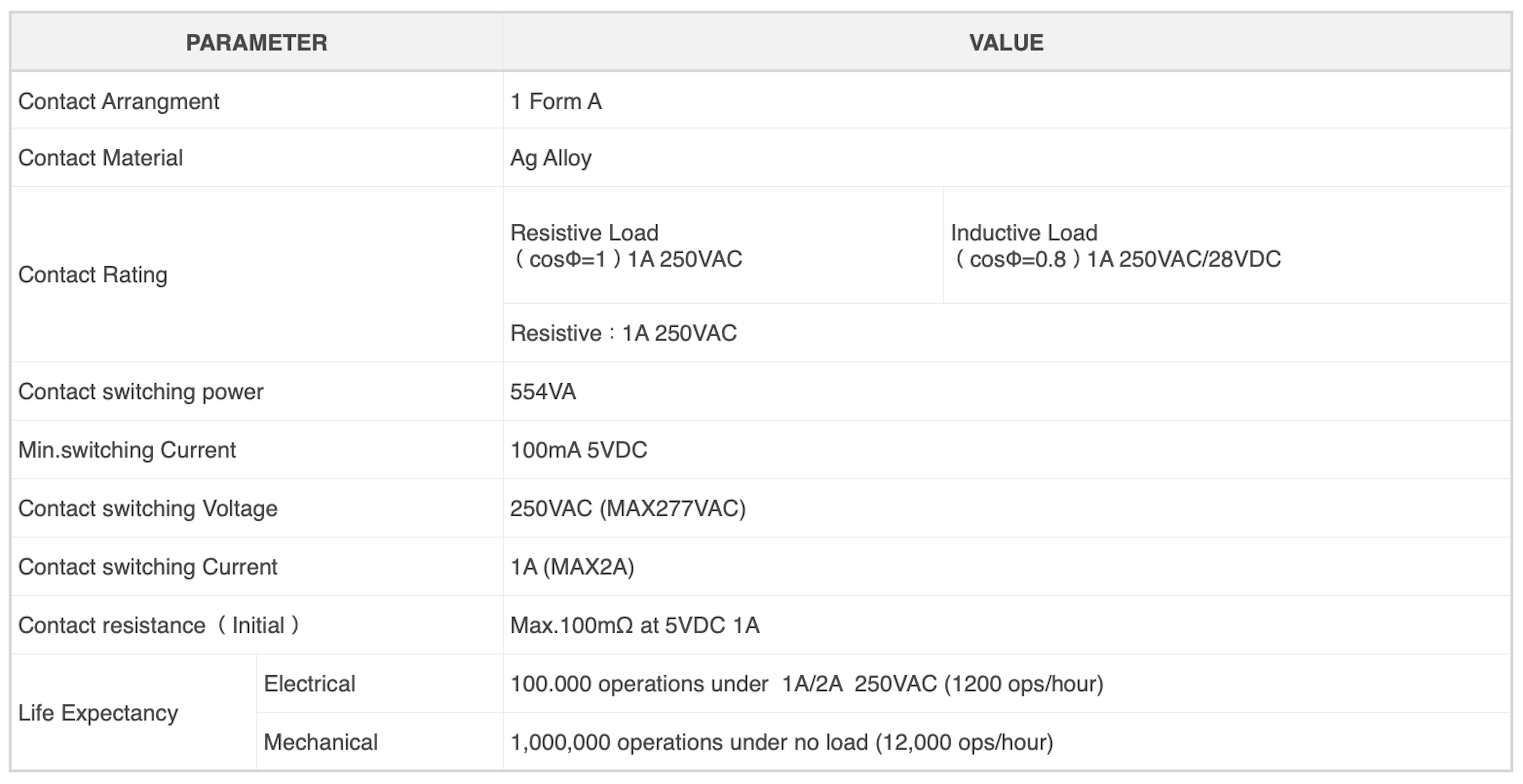Image resolution: width=1523 pixels, height=784 pixels.
Task: Click the Resistive Load cosΦ=1 cell
Action: (x=723, y=245)
